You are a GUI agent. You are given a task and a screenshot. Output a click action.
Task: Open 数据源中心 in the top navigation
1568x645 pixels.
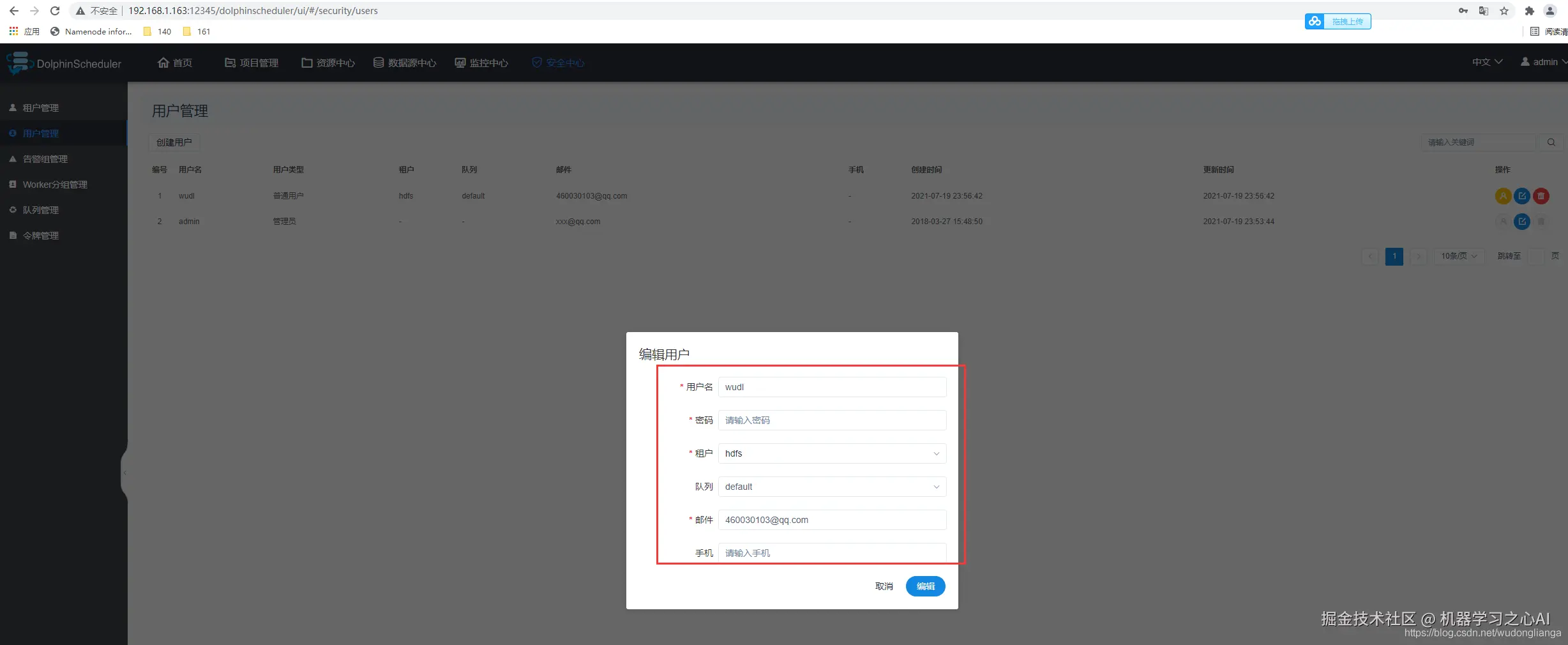[405, 63]
